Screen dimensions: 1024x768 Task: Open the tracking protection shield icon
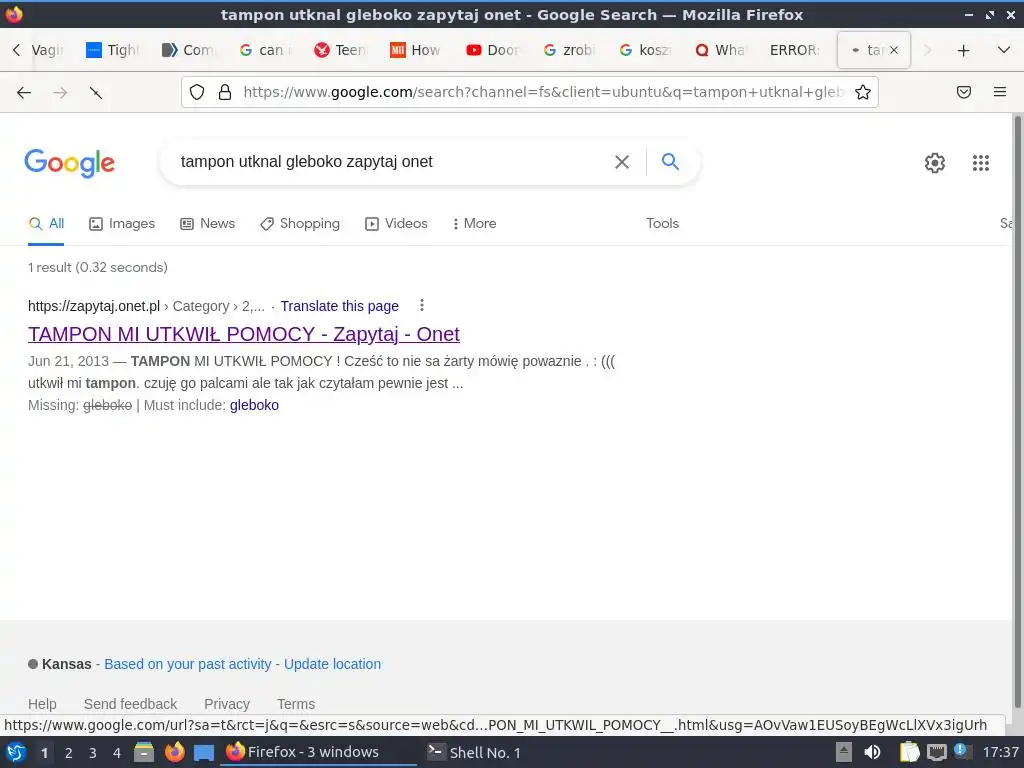coord(197,92)
